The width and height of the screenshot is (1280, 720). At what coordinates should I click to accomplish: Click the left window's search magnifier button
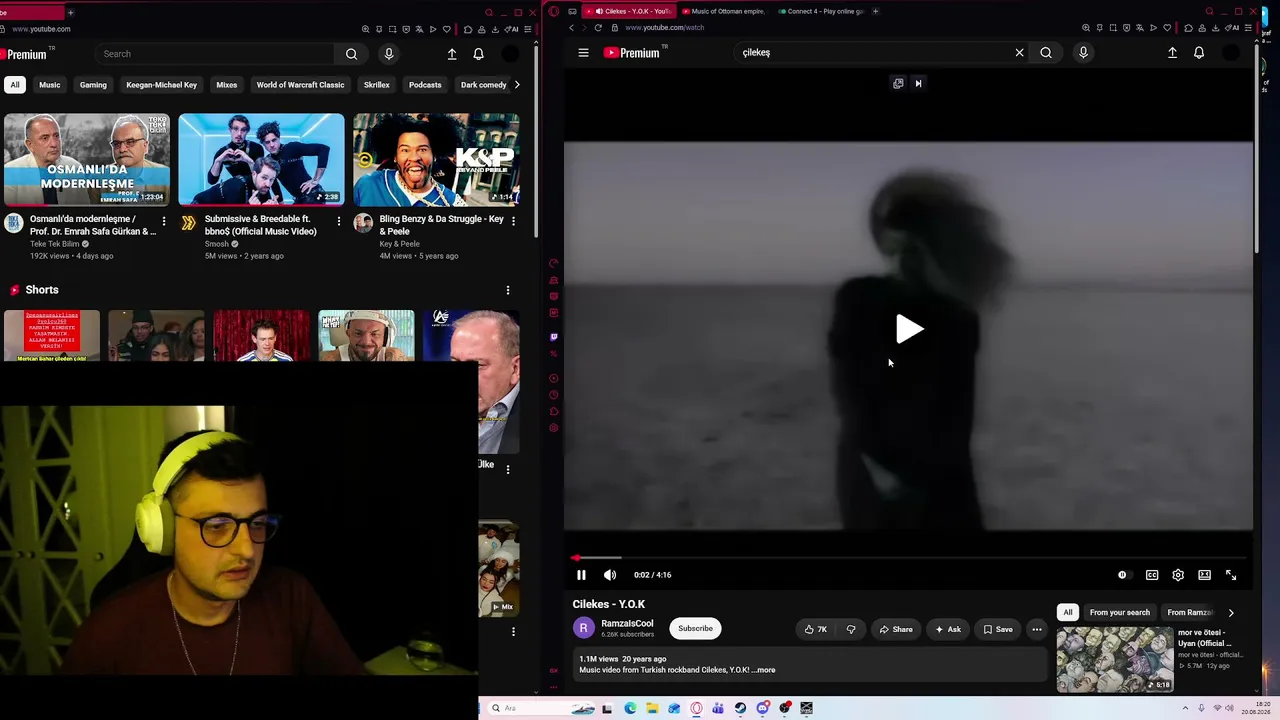coord(351,54)
